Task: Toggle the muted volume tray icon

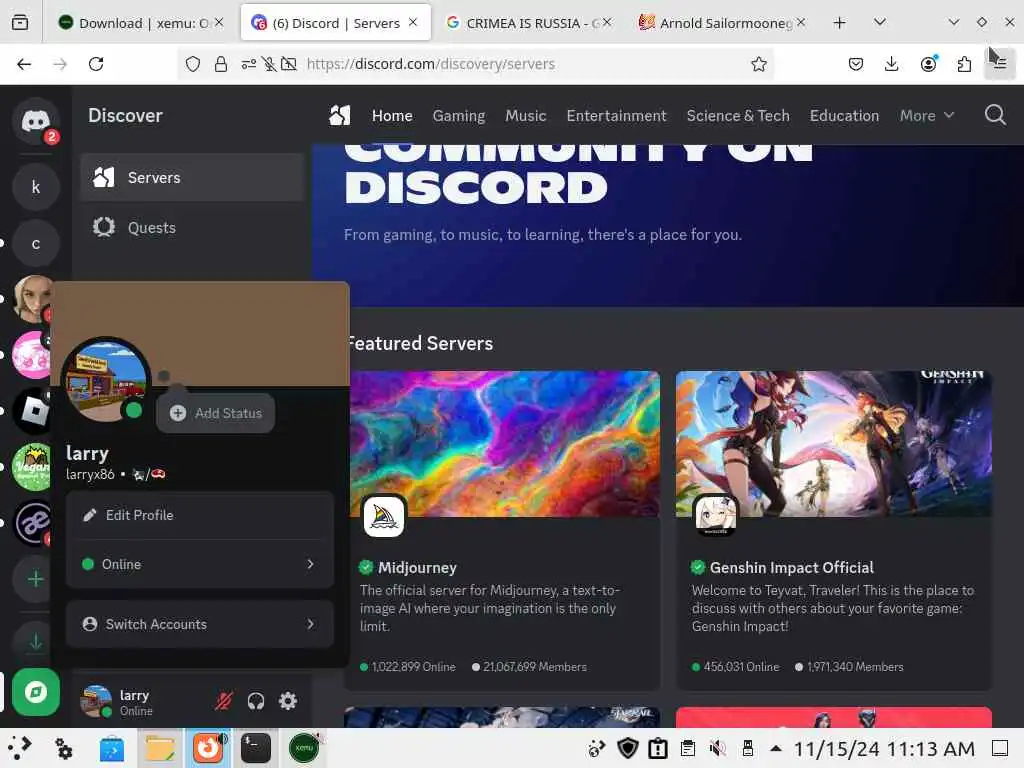Action: click(x=718, y=748)
